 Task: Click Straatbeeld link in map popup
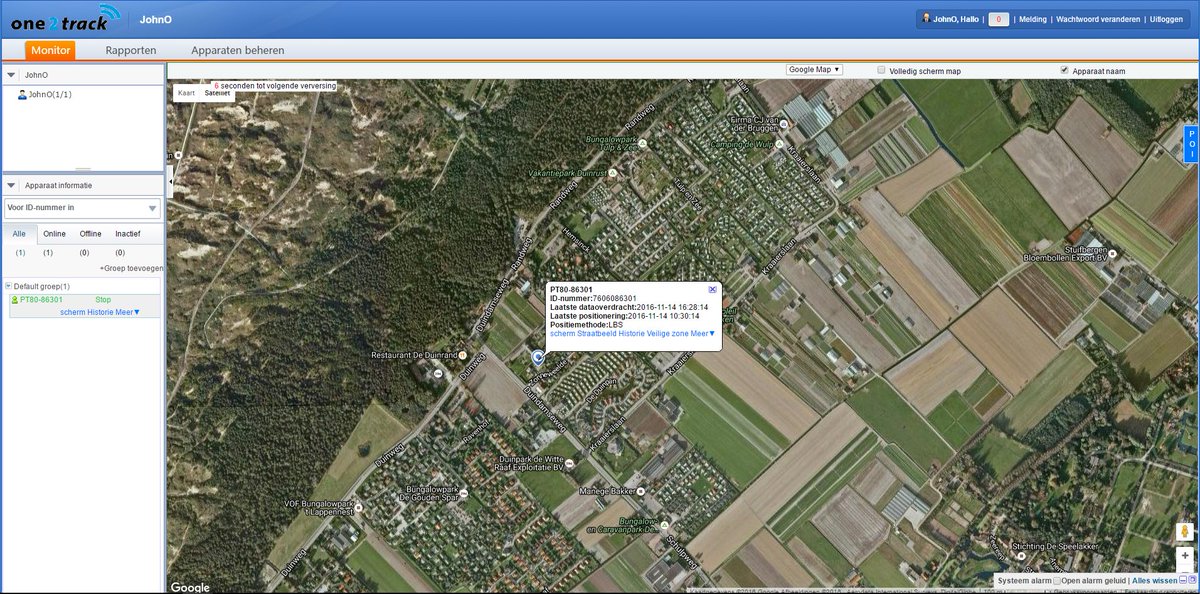coord(597,333)
